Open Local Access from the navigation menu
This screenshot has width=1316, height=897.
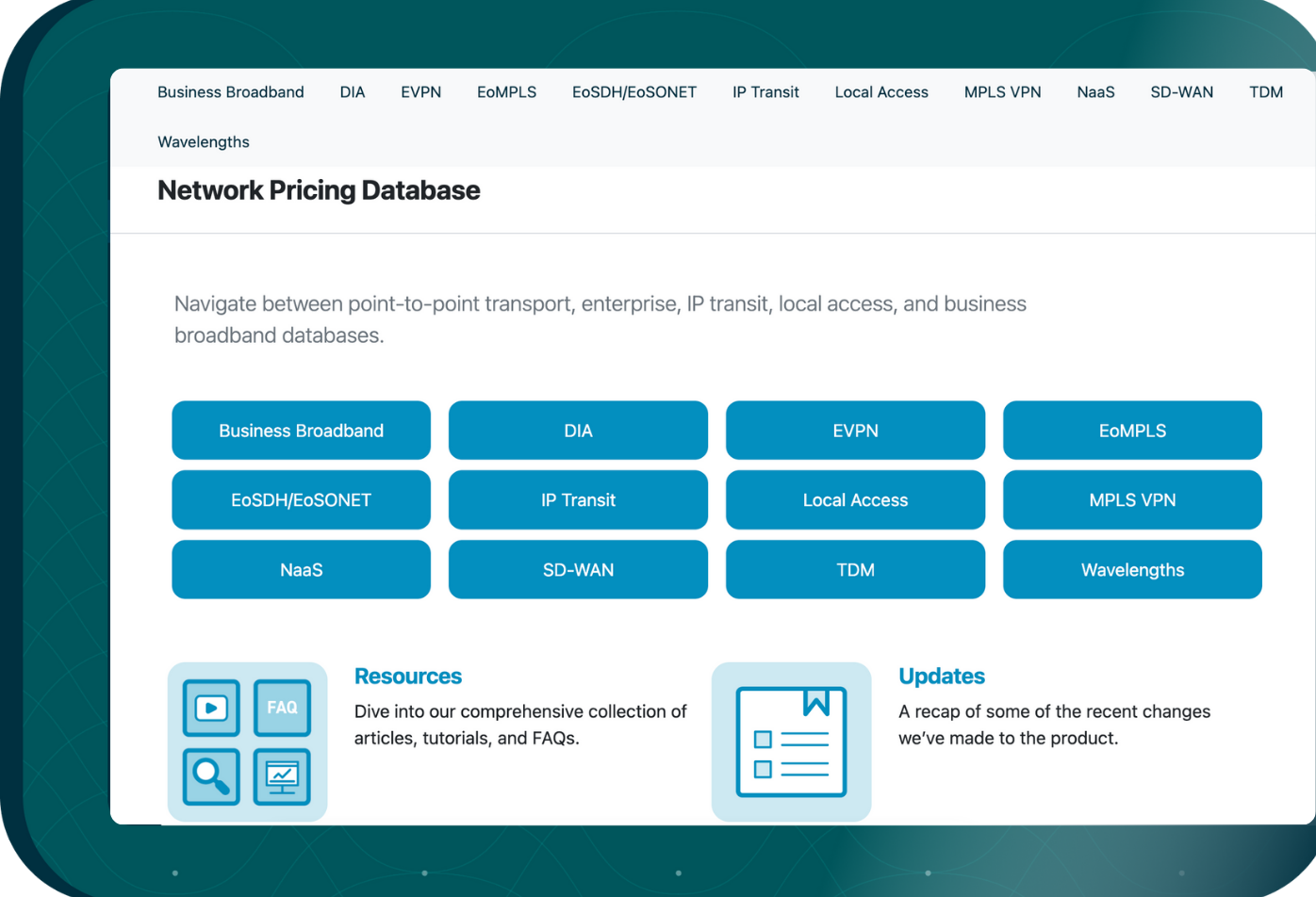pyautogui.click(x=880, y=91)
